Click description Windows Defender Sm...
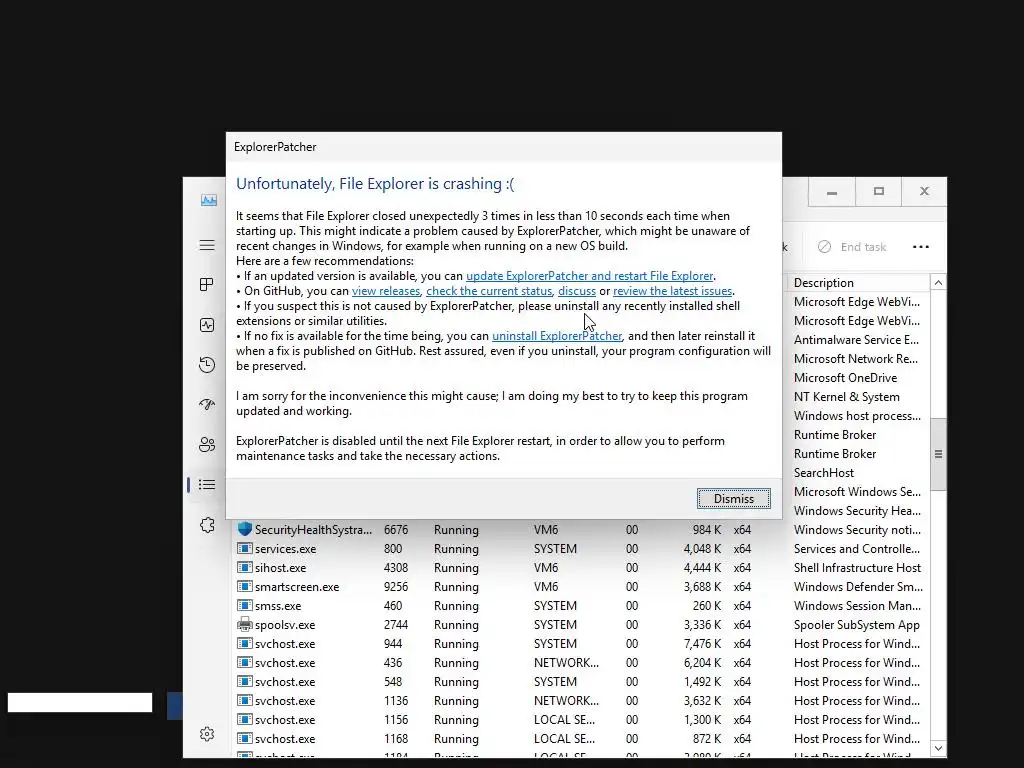Viewport: 1024px width, 768px height. click(x=858, y=586)
